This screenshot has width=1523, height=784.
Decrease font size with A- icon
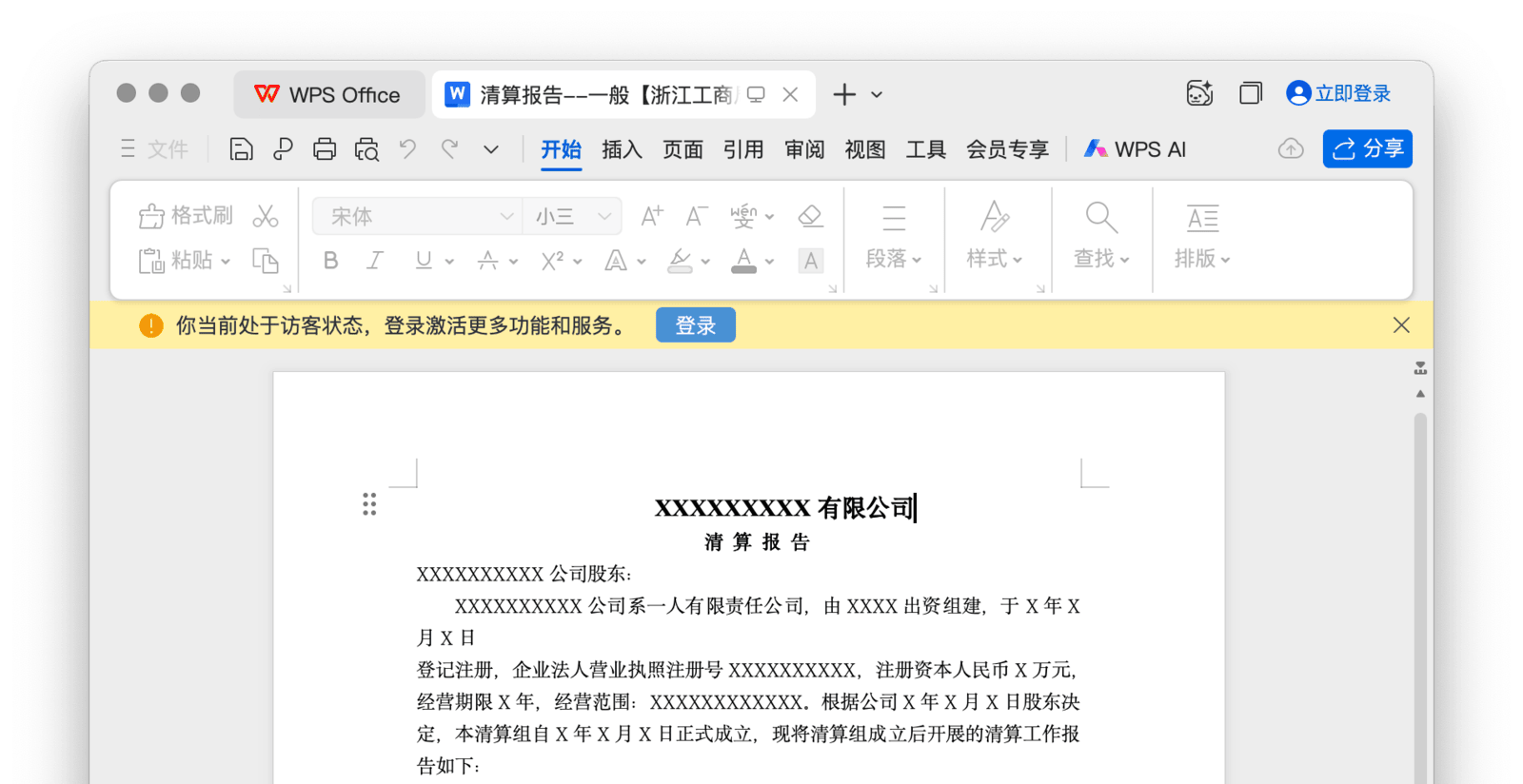click(697, 216)
